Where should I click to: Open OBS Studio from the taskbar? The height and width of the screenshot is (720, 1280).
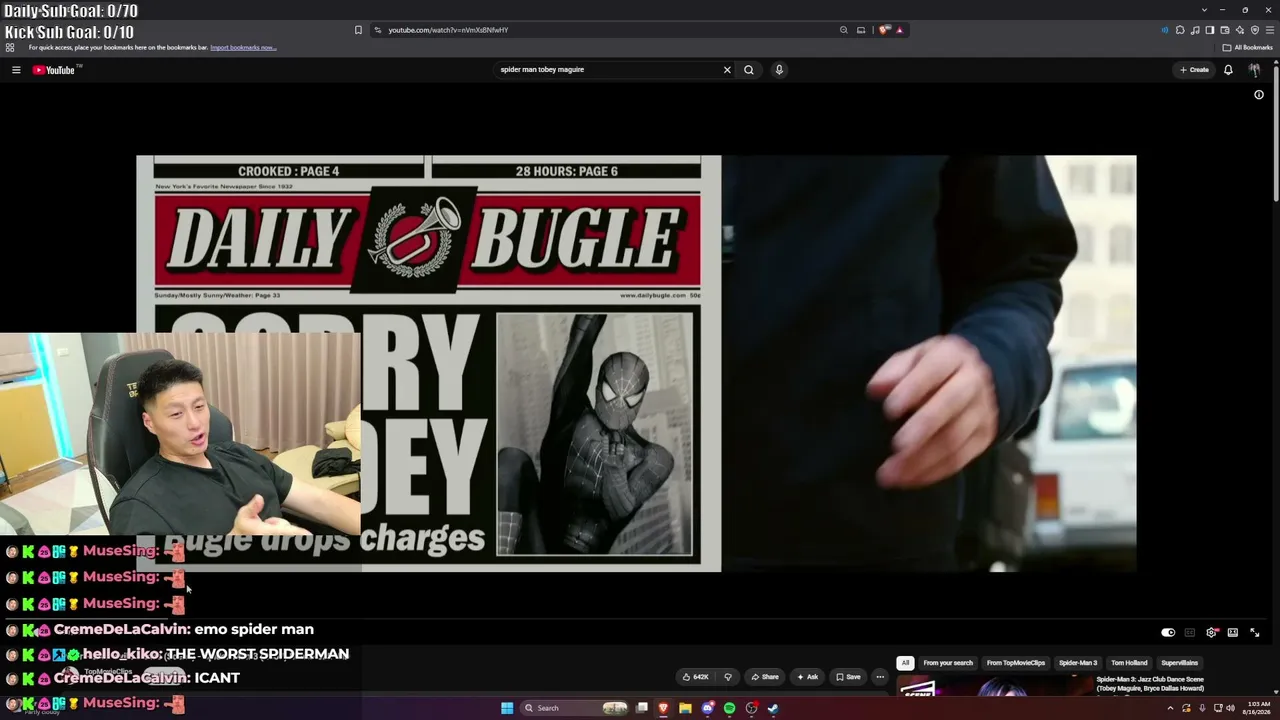pyautogui.click(x=751, y=708)
